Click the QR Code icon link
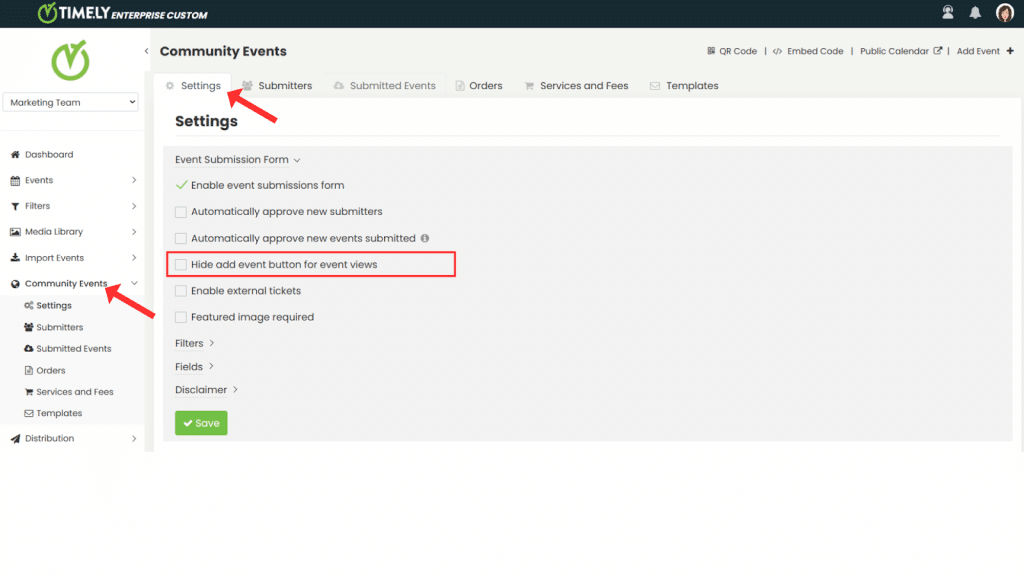 pos(711,51)
